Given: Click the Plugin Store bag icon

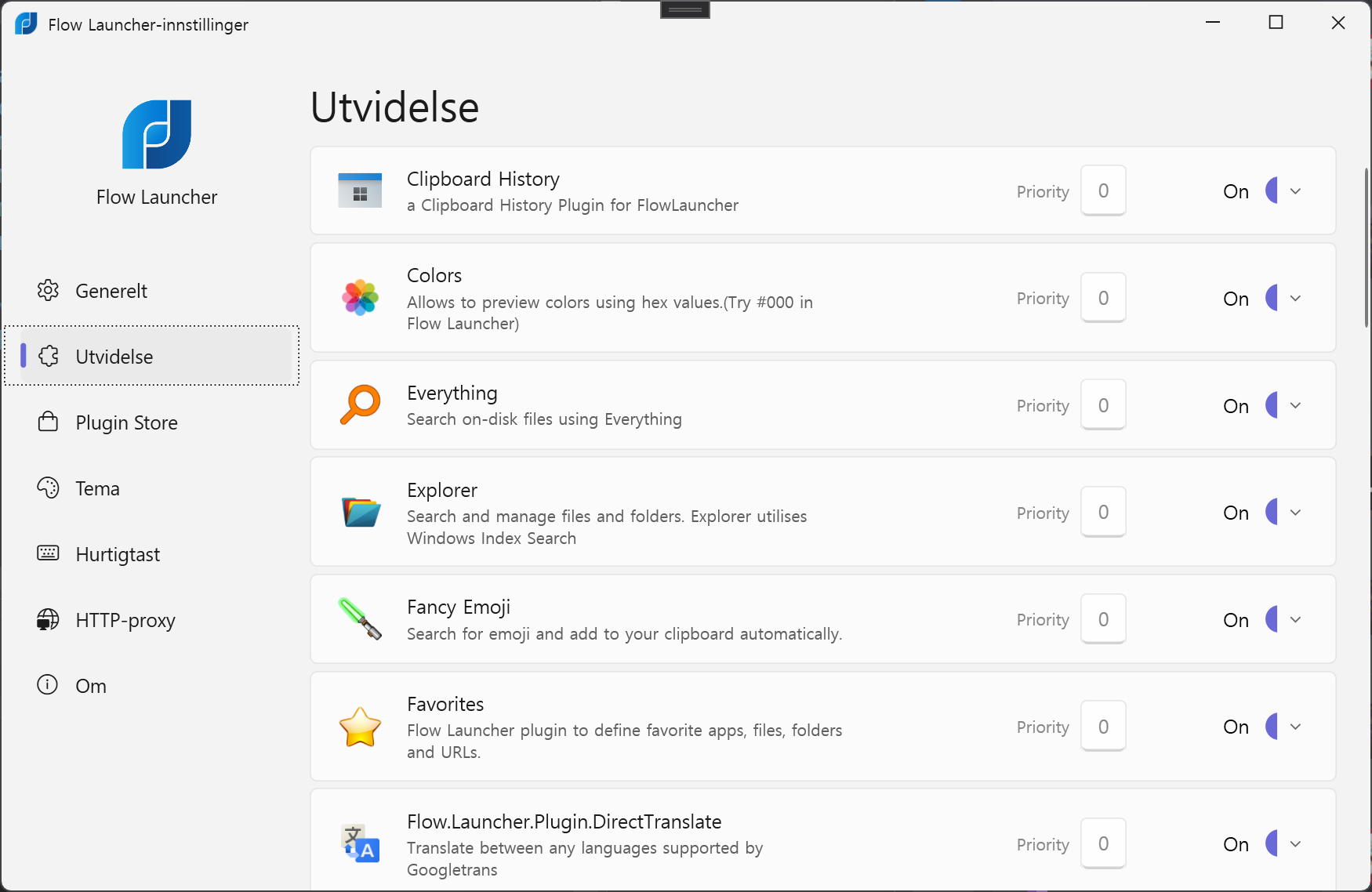Looking at the screenshot, I should coord(48,422).
